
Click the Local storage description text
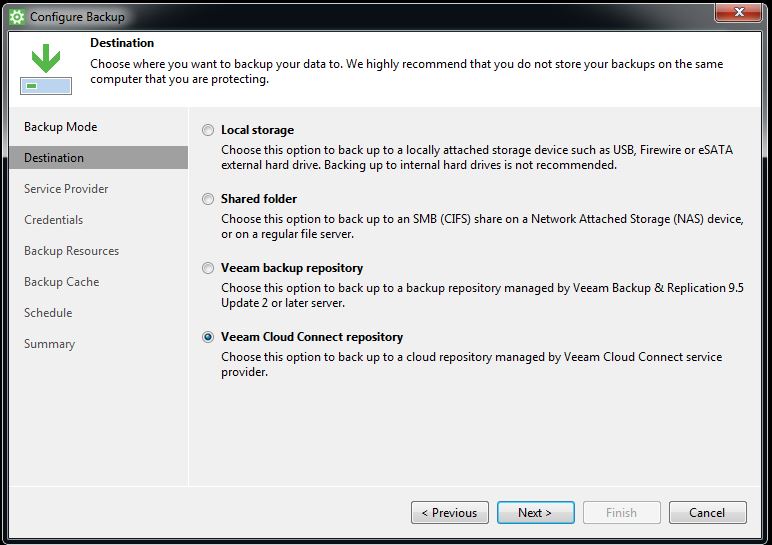click(476, 157)
